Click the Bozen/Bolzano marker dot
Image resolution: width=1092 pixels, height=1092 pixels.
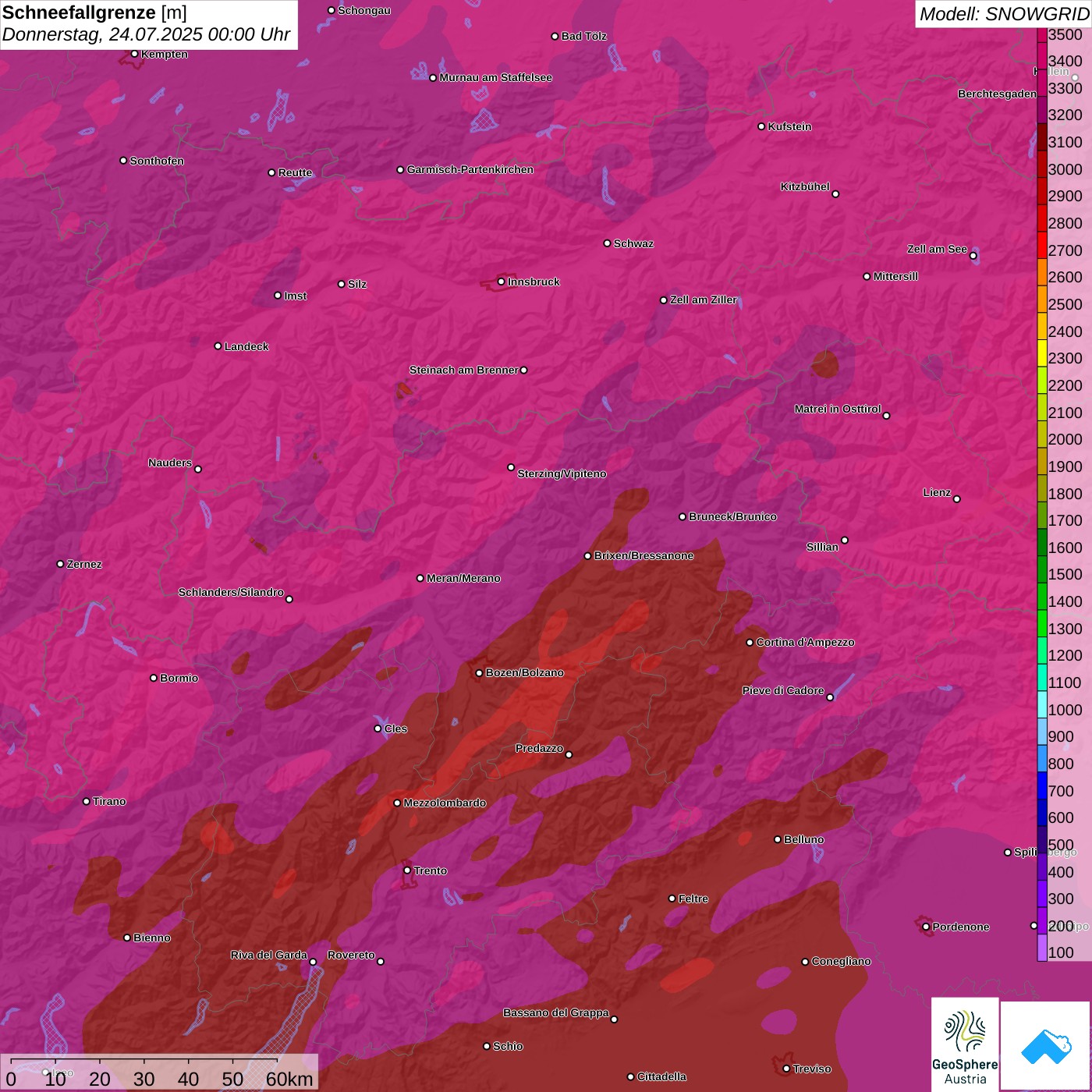point(479,673)
